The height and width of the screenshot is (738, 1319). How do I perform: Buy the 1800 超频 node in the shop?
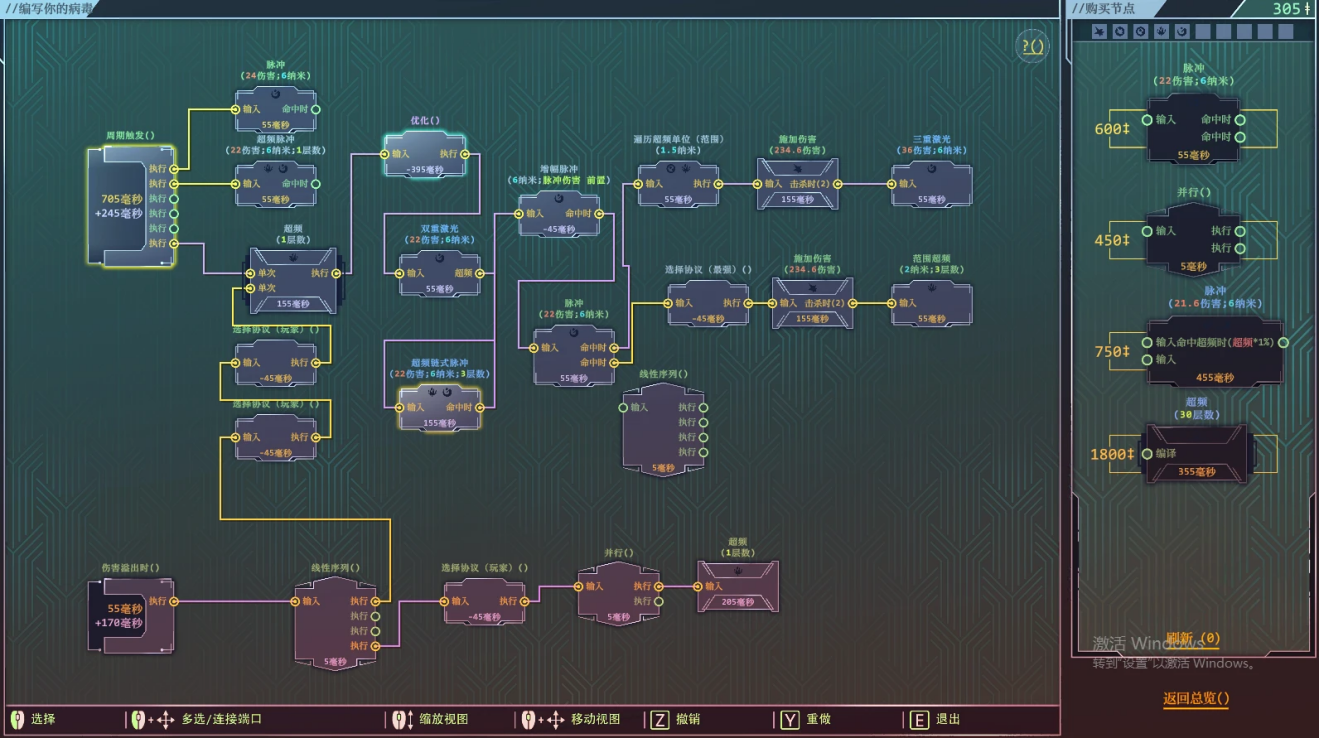[1195, 453]
